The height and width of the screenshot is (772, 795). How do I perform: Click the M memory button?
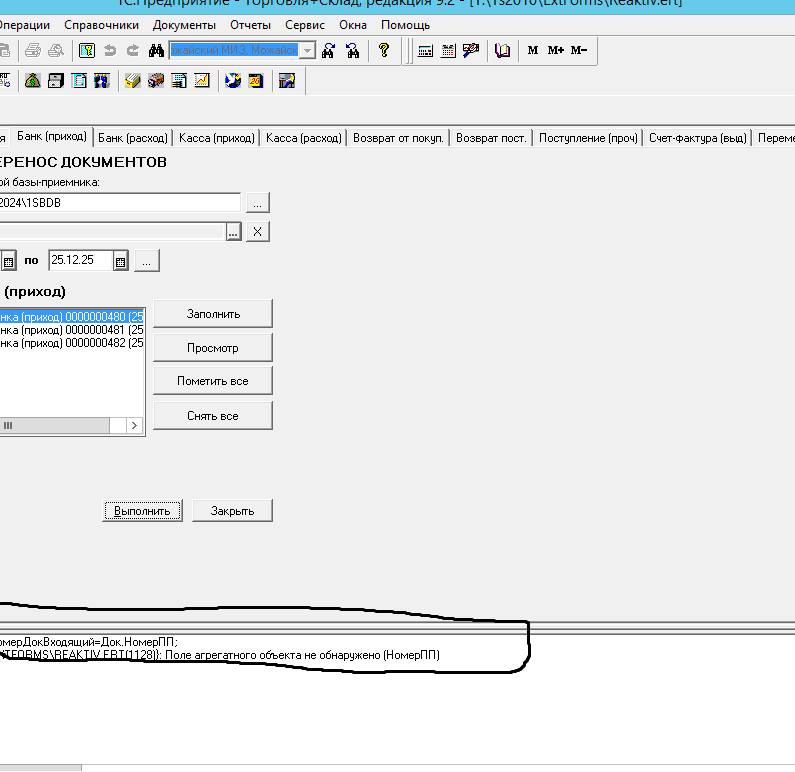533,50
